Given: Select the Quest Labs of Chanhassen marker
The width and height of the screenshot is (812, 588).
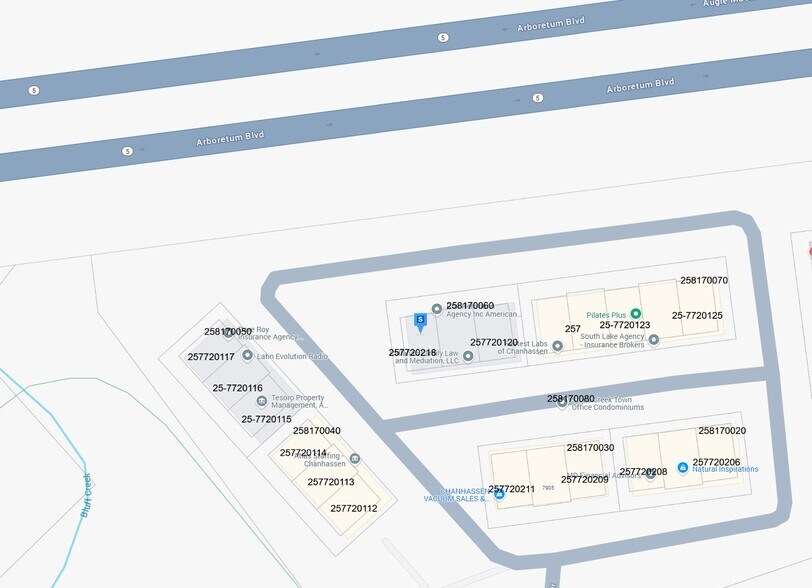Looking at the screenshot, I should click(557, 346).
